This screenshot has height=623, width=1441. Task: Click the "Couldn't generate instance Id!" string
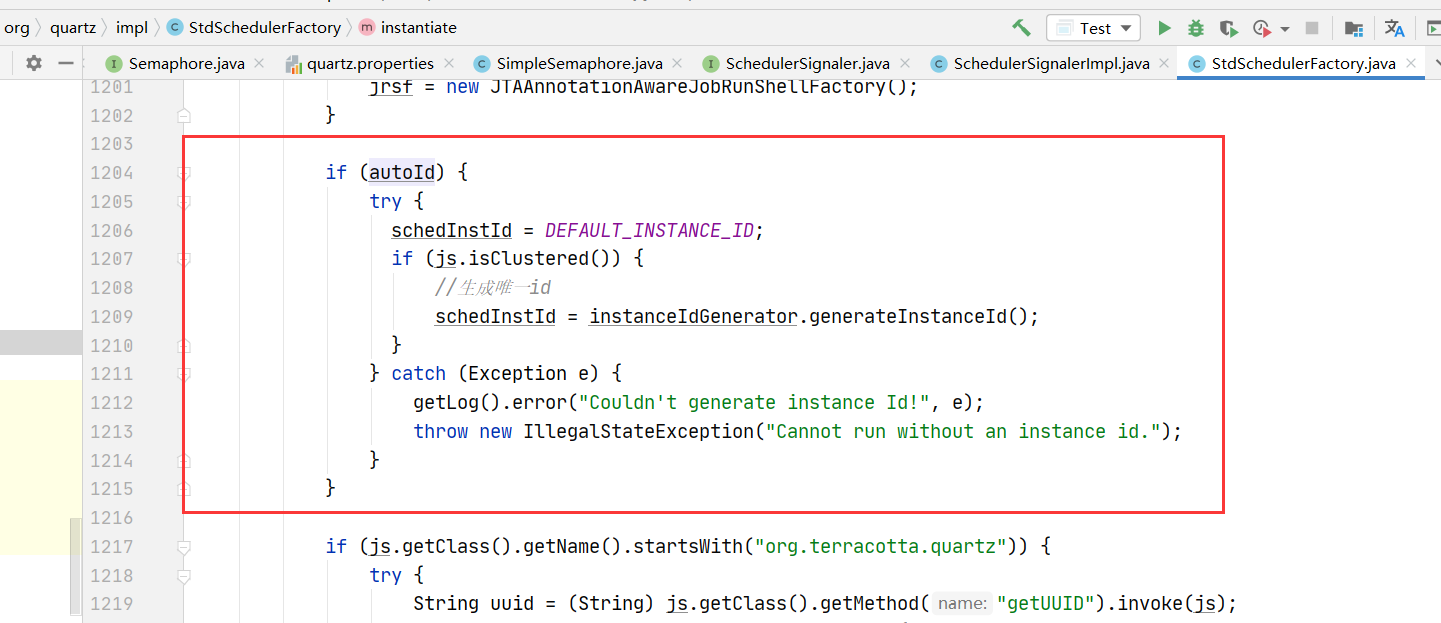click(755, 403)
